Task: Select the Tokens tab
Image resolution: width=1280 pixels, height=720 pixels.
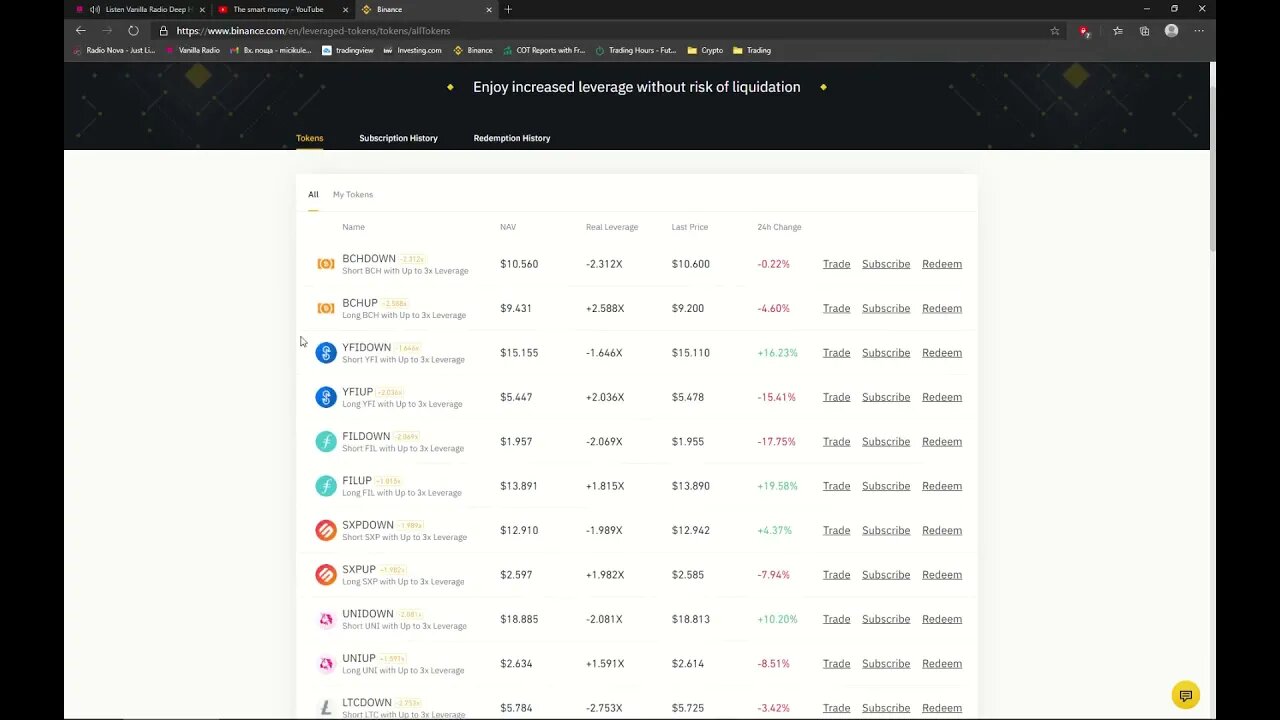Action: pos(309,138)
